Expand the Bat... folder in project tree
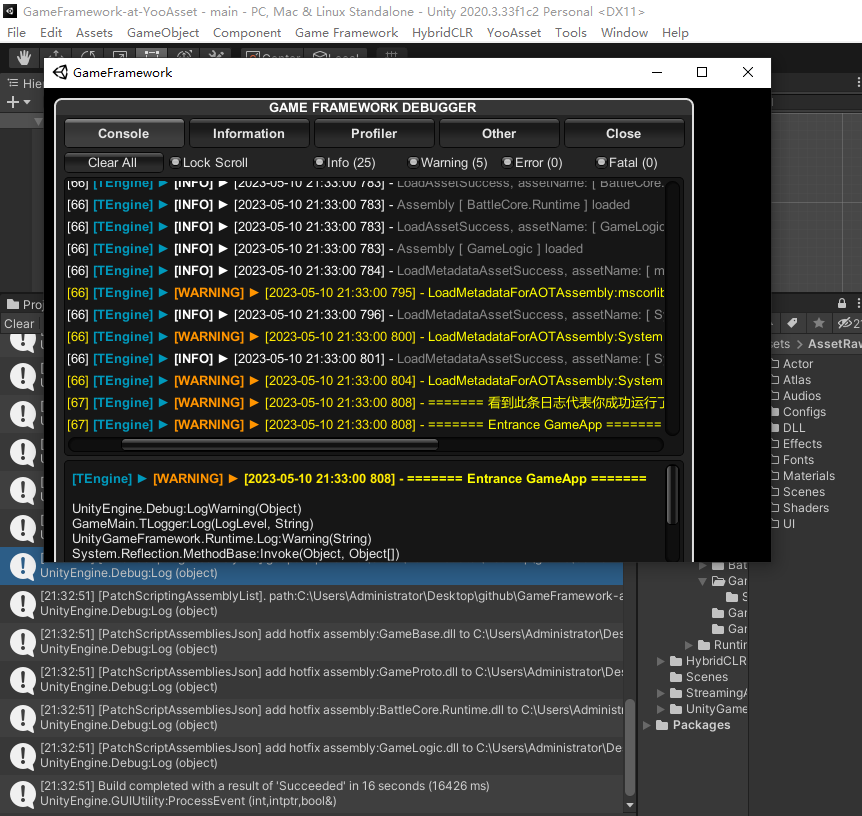The image size is (862, 816). tap(702, 565)
